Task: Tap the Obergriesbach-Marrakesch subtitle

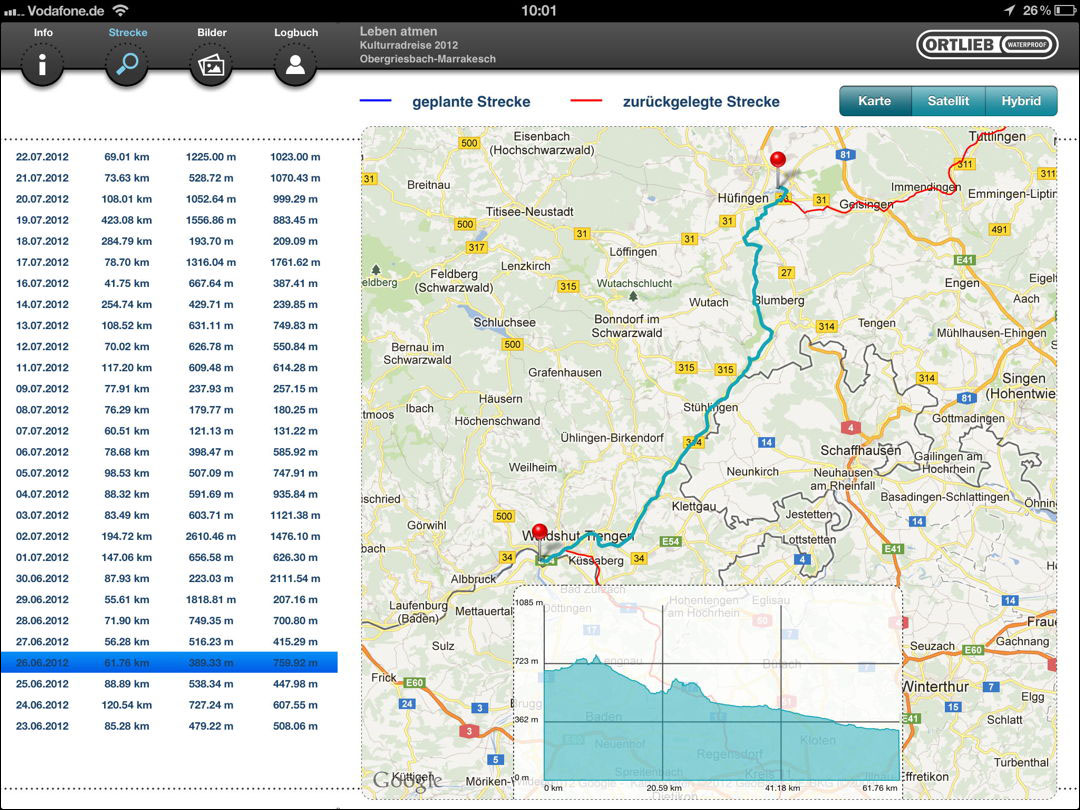Action: pyautogui.click(x=427, y=59)
